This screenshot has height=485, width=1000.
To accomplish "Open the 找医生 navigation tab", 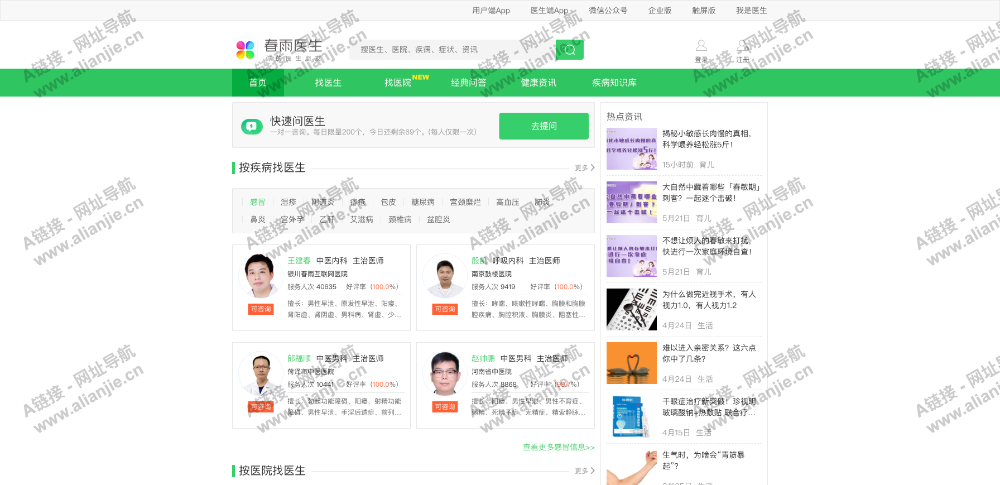I will tap(328, 83).
